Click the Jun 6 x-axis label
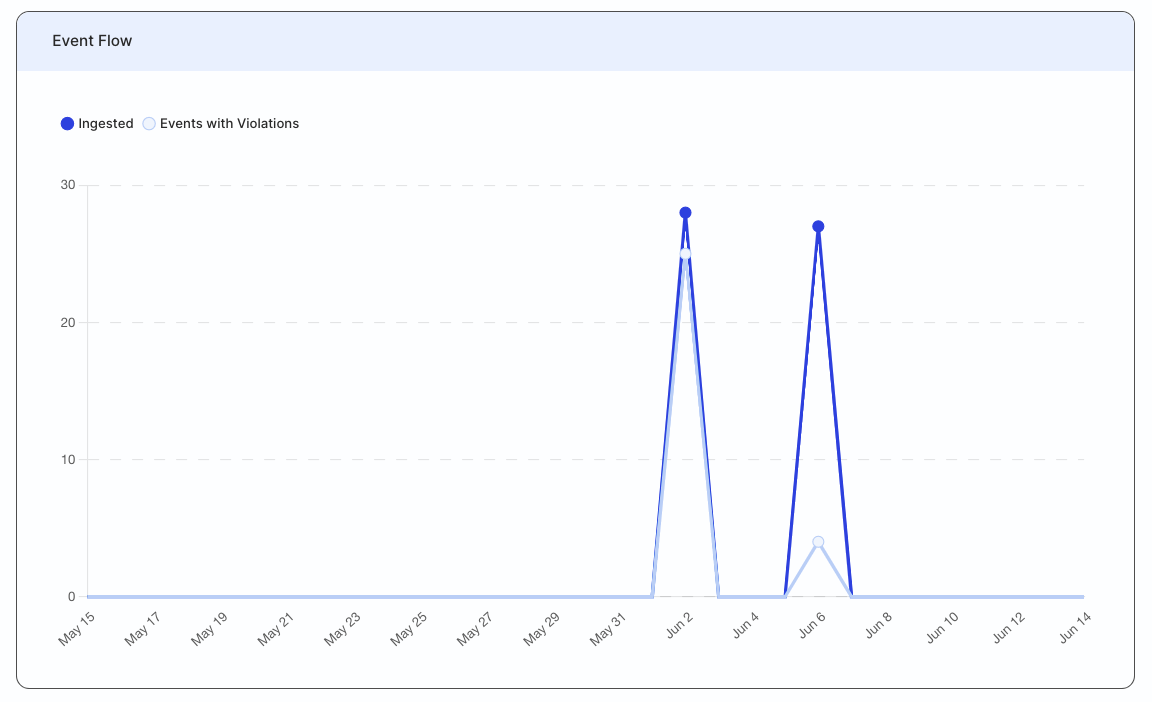Image resolution: width=1152 pixels, height=702 pixels. (812, 625)
